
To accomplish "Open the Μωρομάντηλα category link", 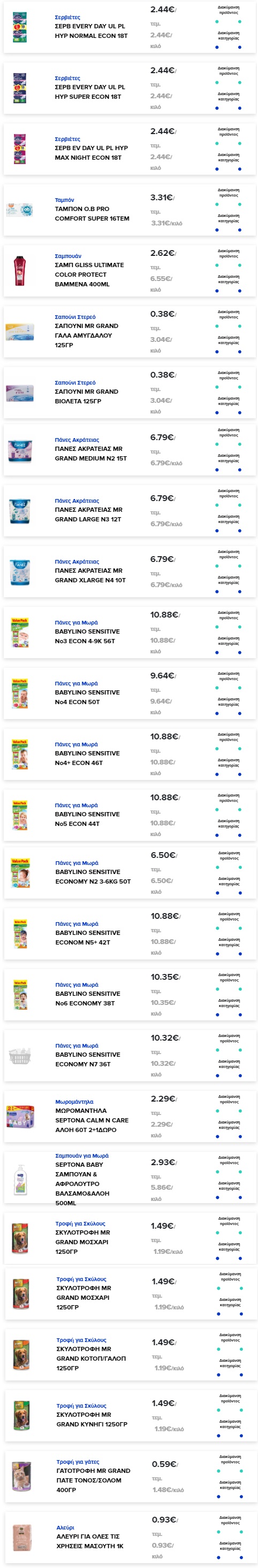I will 74,1101.
